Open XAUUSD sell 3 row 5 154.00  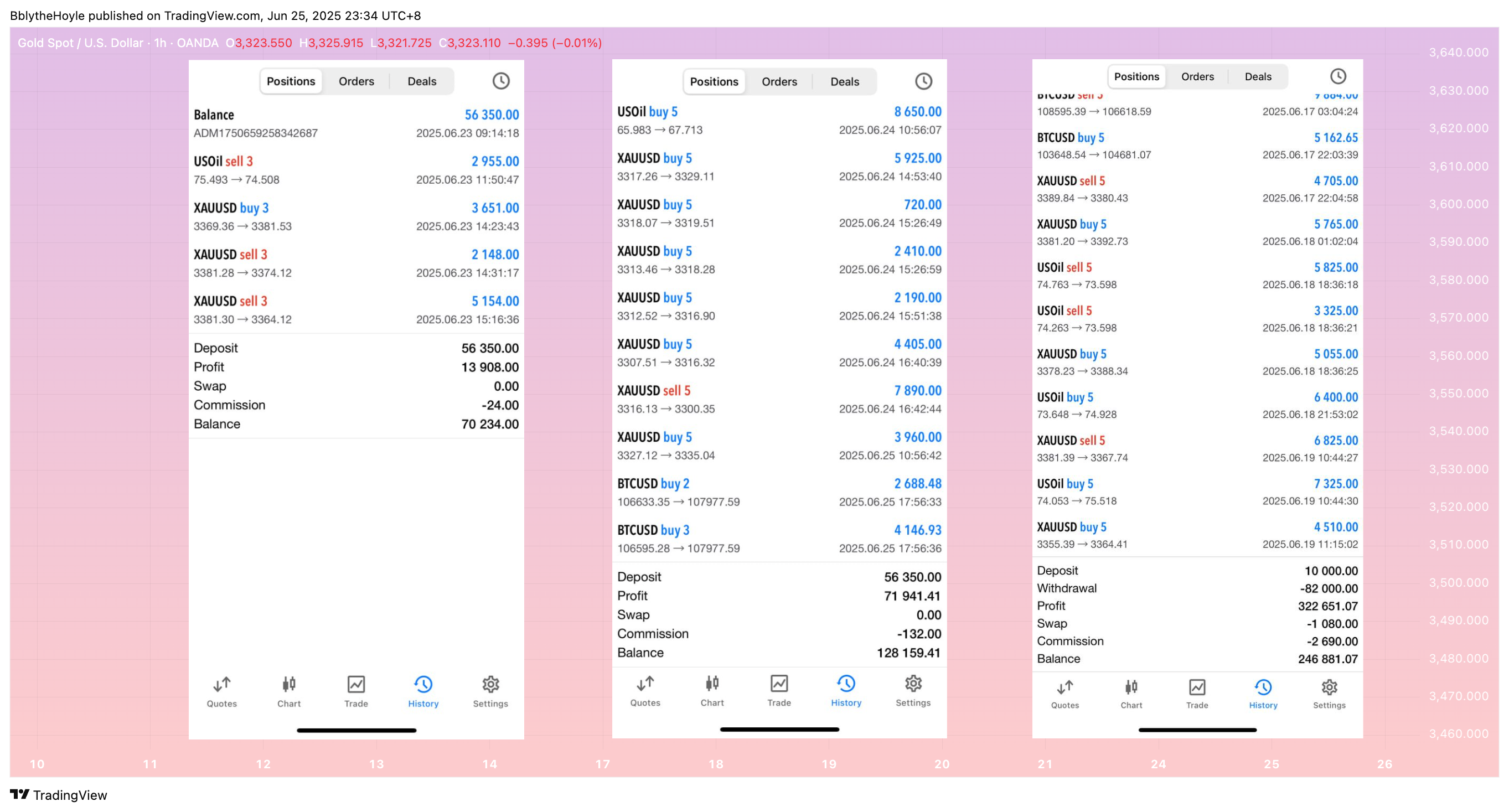(356, 310)
